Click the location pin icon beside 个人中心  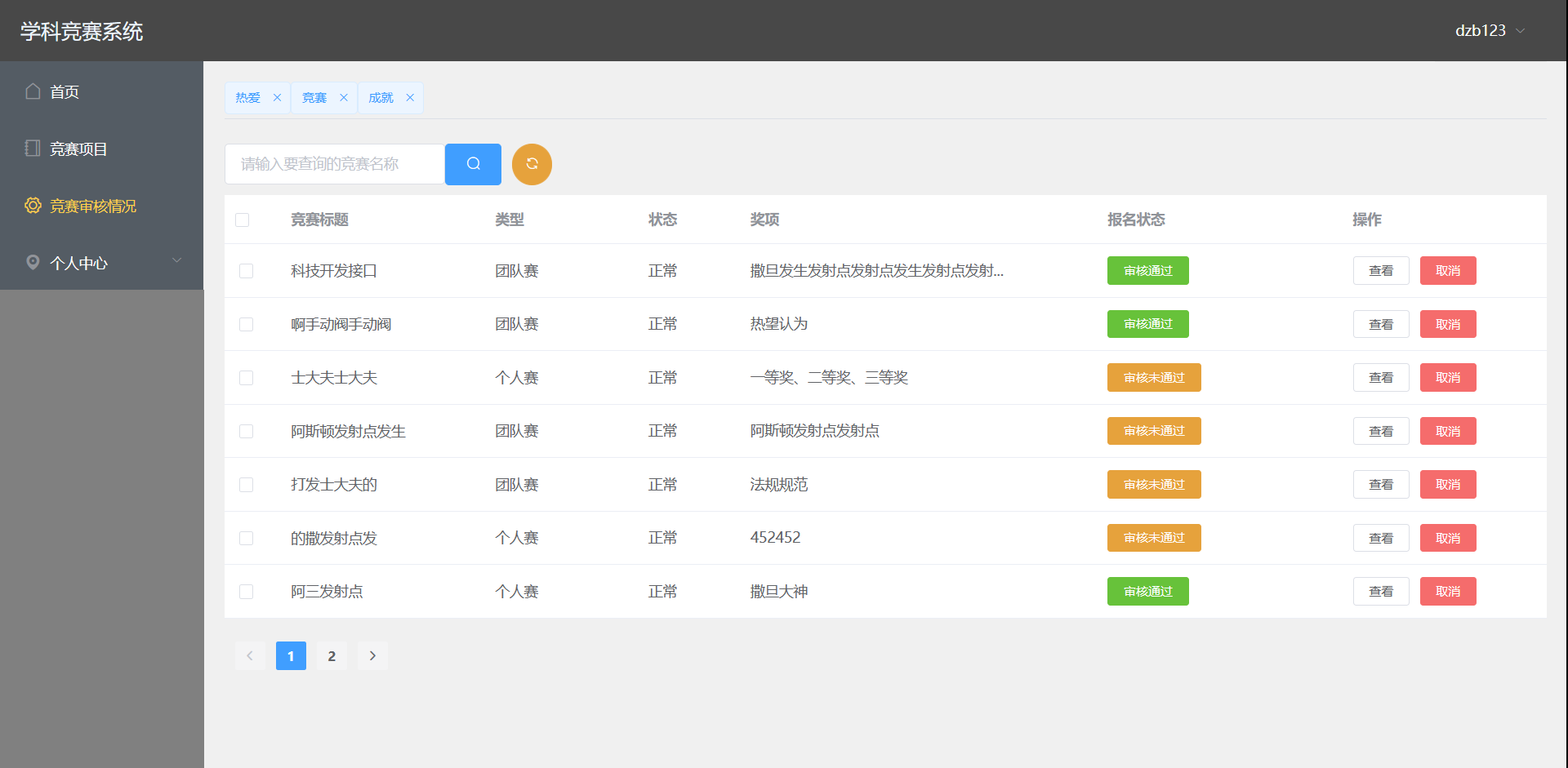(33, 263)
